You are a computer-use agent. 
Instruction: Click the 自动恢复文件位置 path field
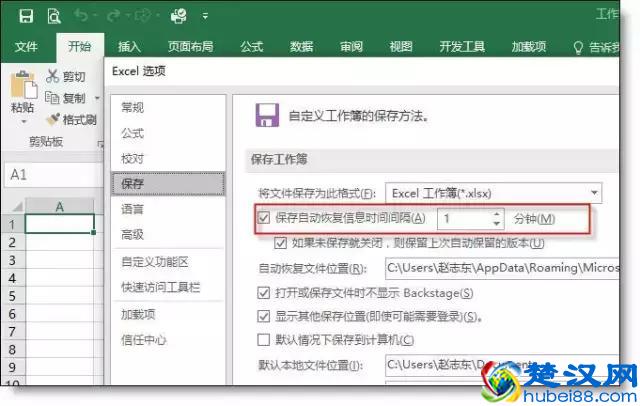click(x=502, y=268)
